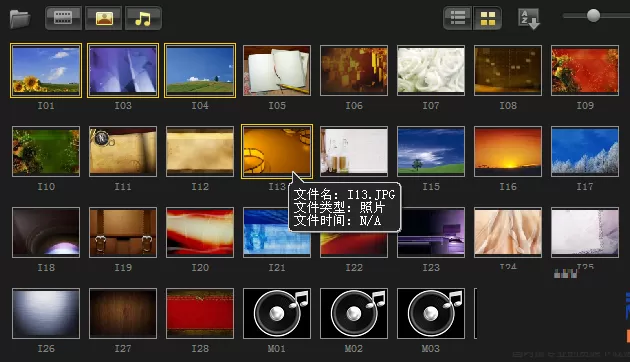Select the I13 film reel thumbnail
Image resolution: width=630 pixels, height=362 pixels.
[277, 151]
